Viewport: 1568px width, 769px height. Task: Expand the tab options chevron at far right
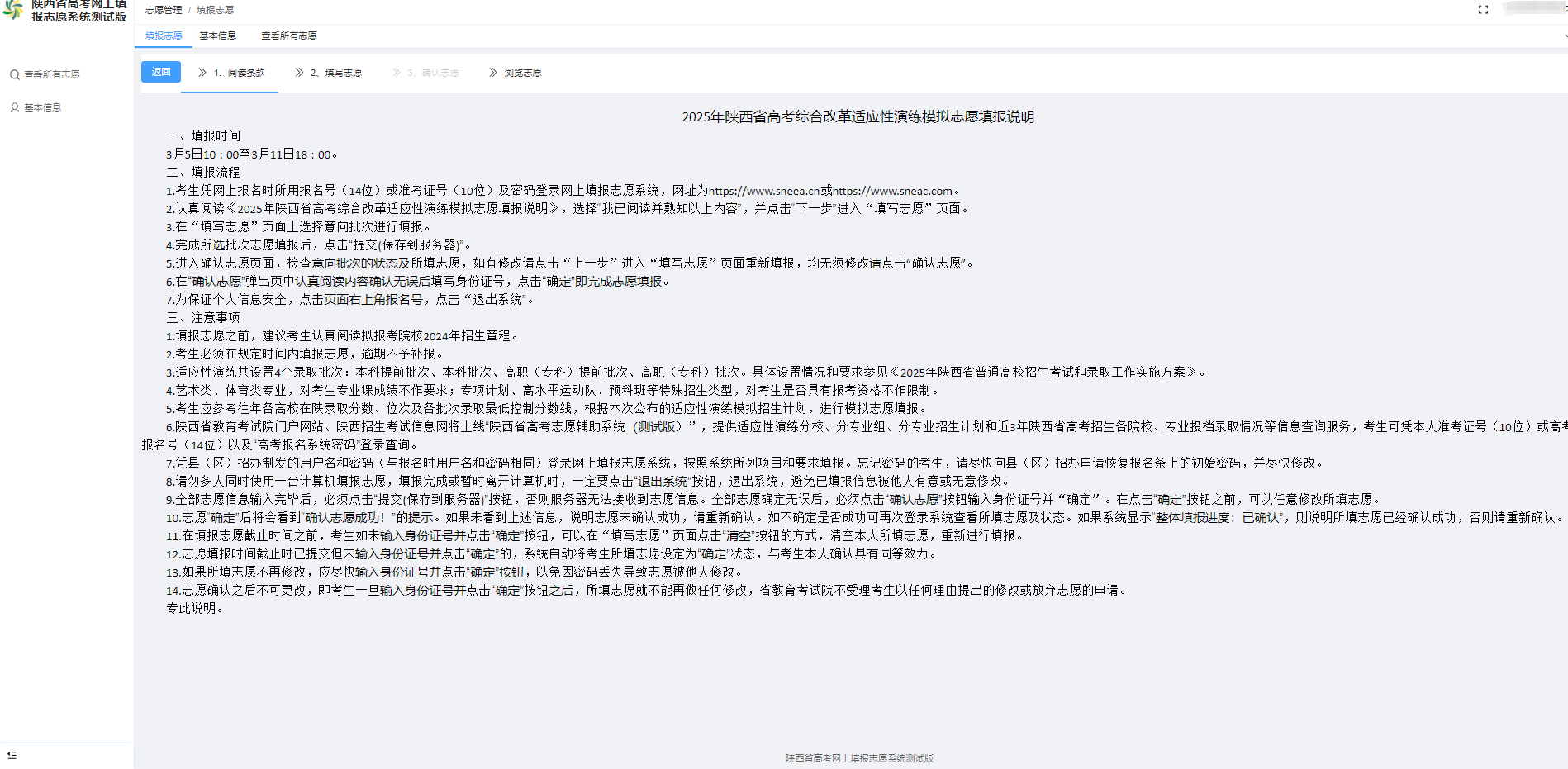(x=1564, y=36)
